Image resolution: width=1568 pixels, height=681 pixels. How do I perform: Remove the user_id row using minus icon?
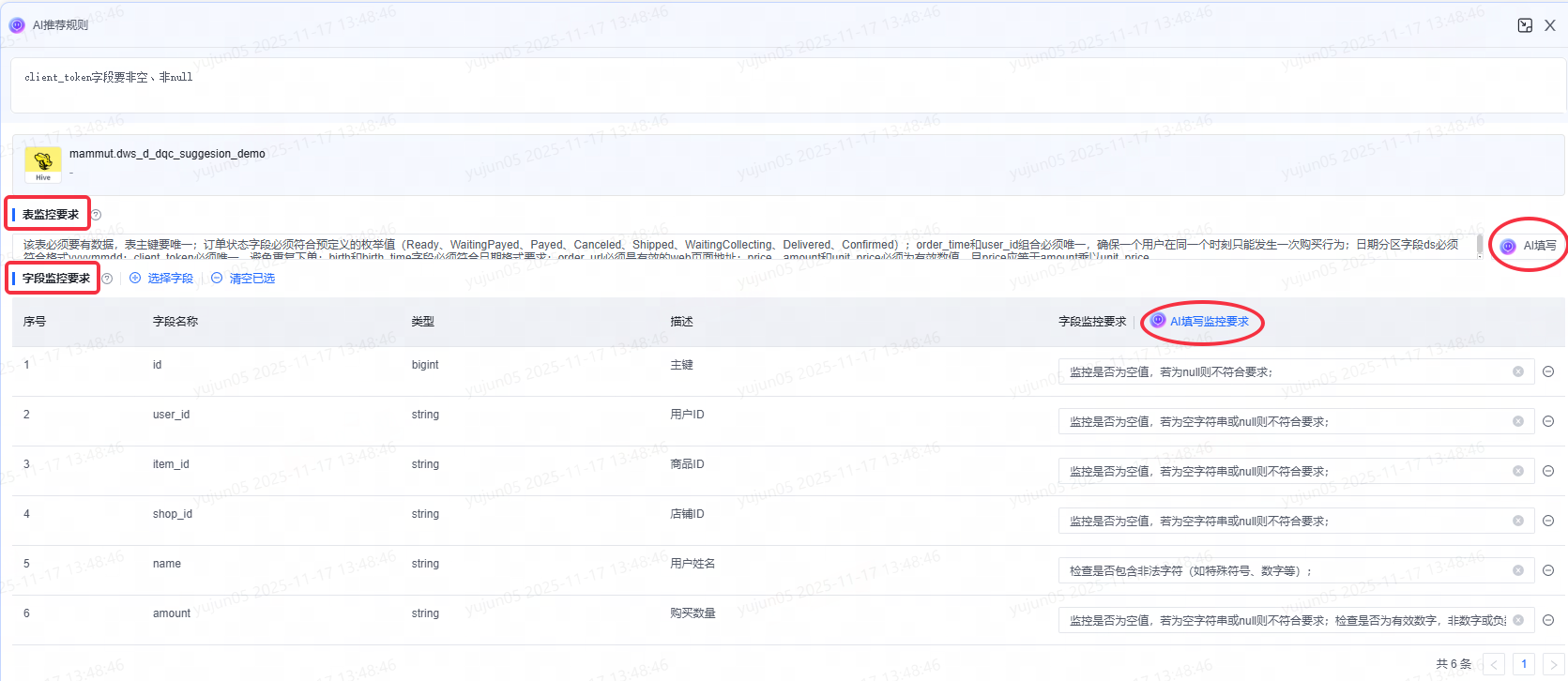(x=1548, y=421)
